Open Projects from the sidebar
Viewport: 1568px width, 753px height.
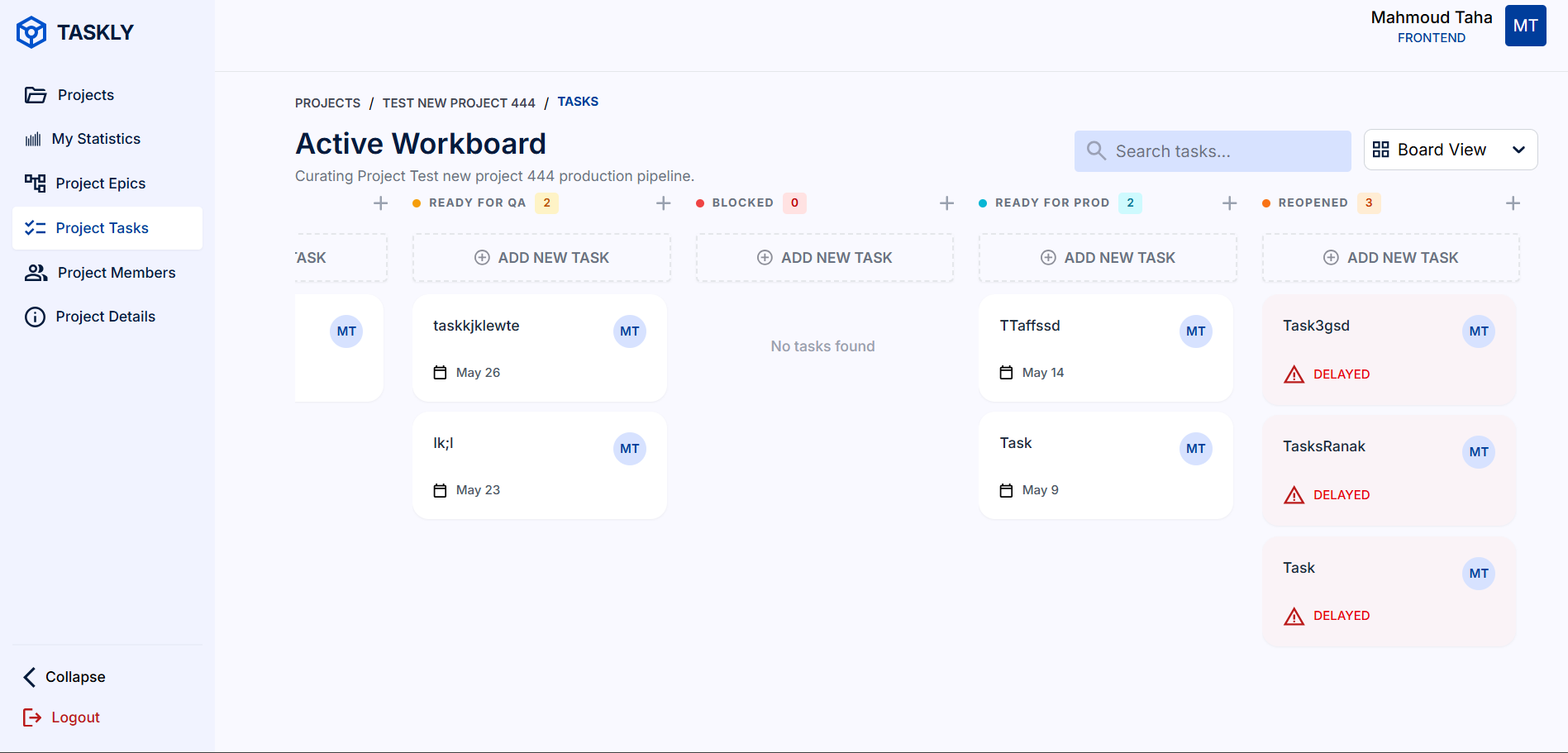click(107, 95)
